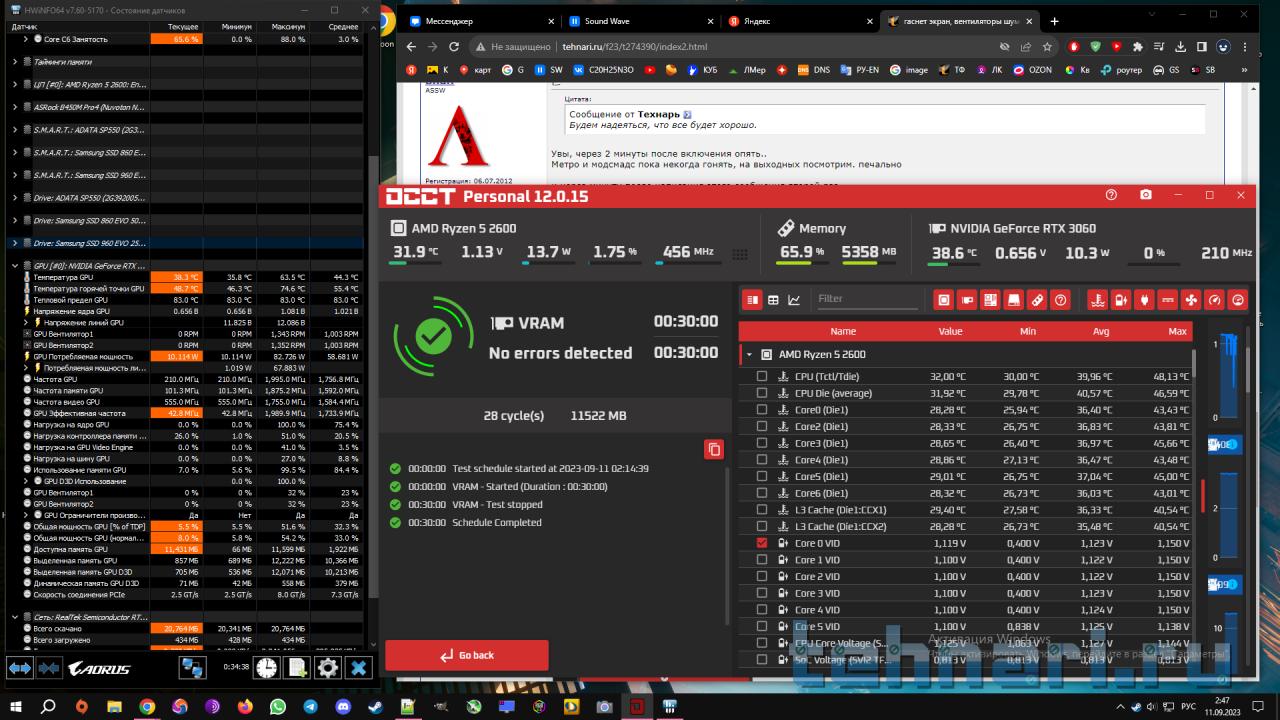Toggle the motherboard sensor filter icon
The width and height of the screenshot is (1280, 720).
pyautogui.click(x=990, y=299)
